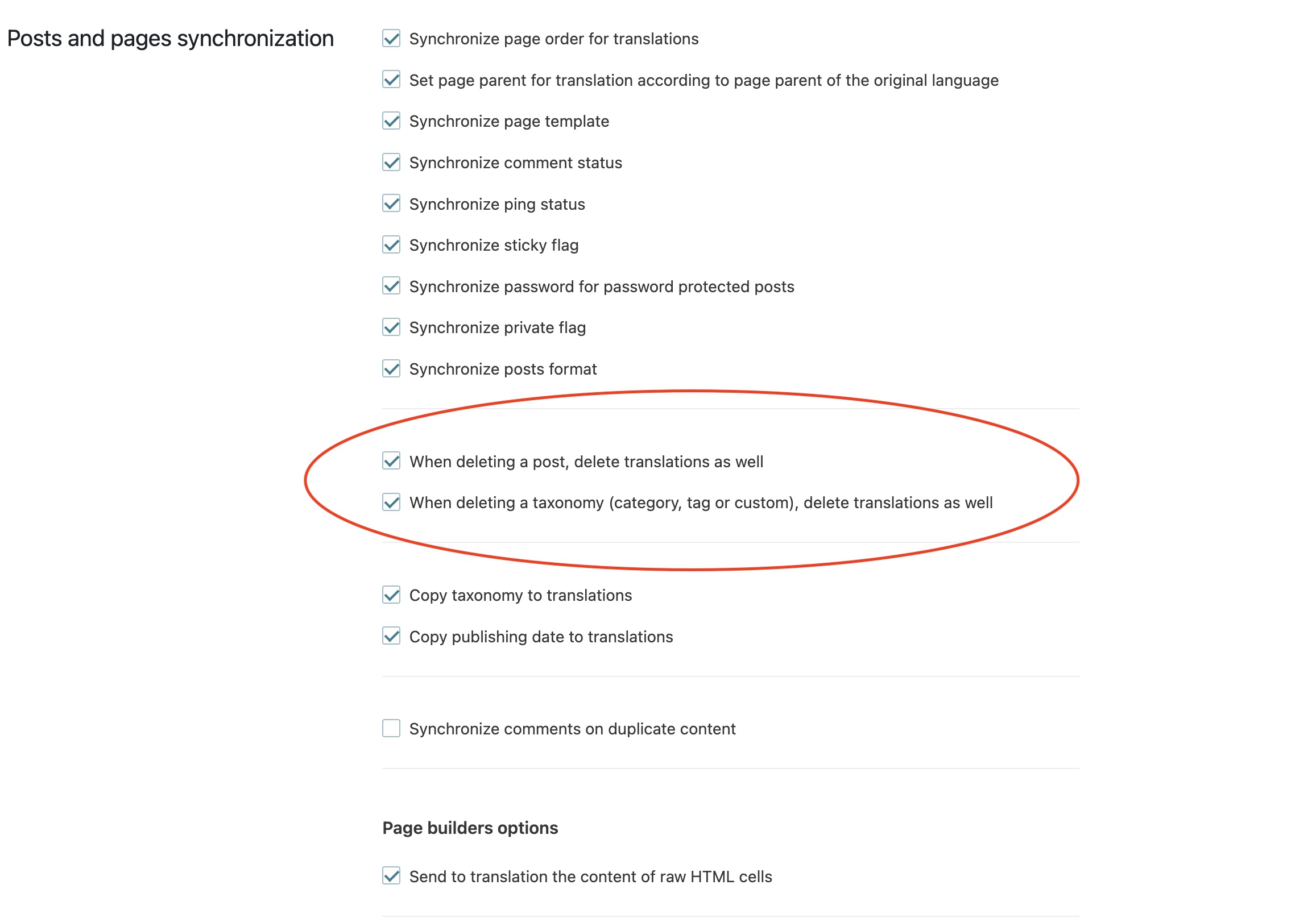Uncheck Synchronize posts format

(x=391, y=368)
